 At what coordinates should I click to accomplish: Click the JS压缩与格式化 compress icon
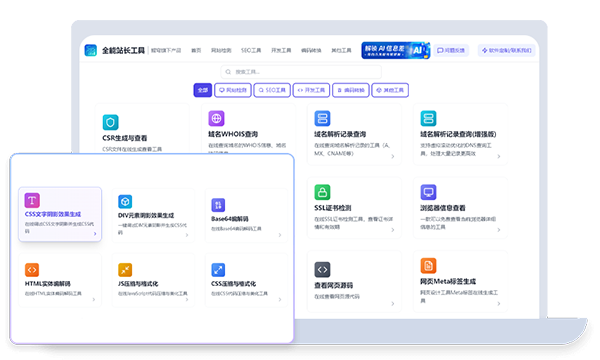[x=125, y=270]
